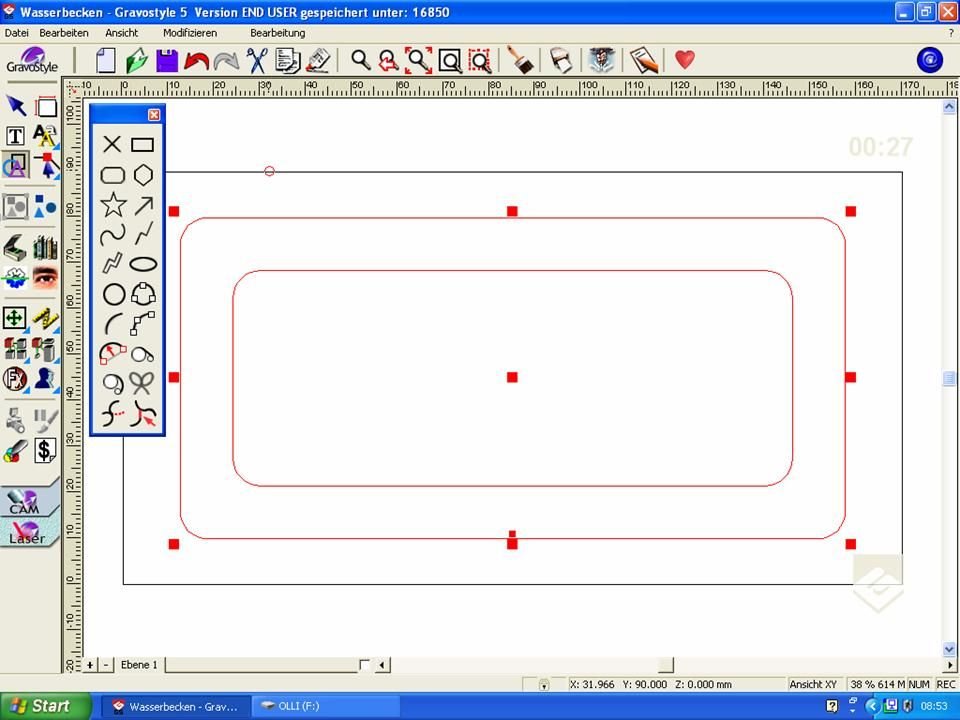Click the red heart favorites icon
Viewport: 960px width, 720px height.
pos(685,59)
